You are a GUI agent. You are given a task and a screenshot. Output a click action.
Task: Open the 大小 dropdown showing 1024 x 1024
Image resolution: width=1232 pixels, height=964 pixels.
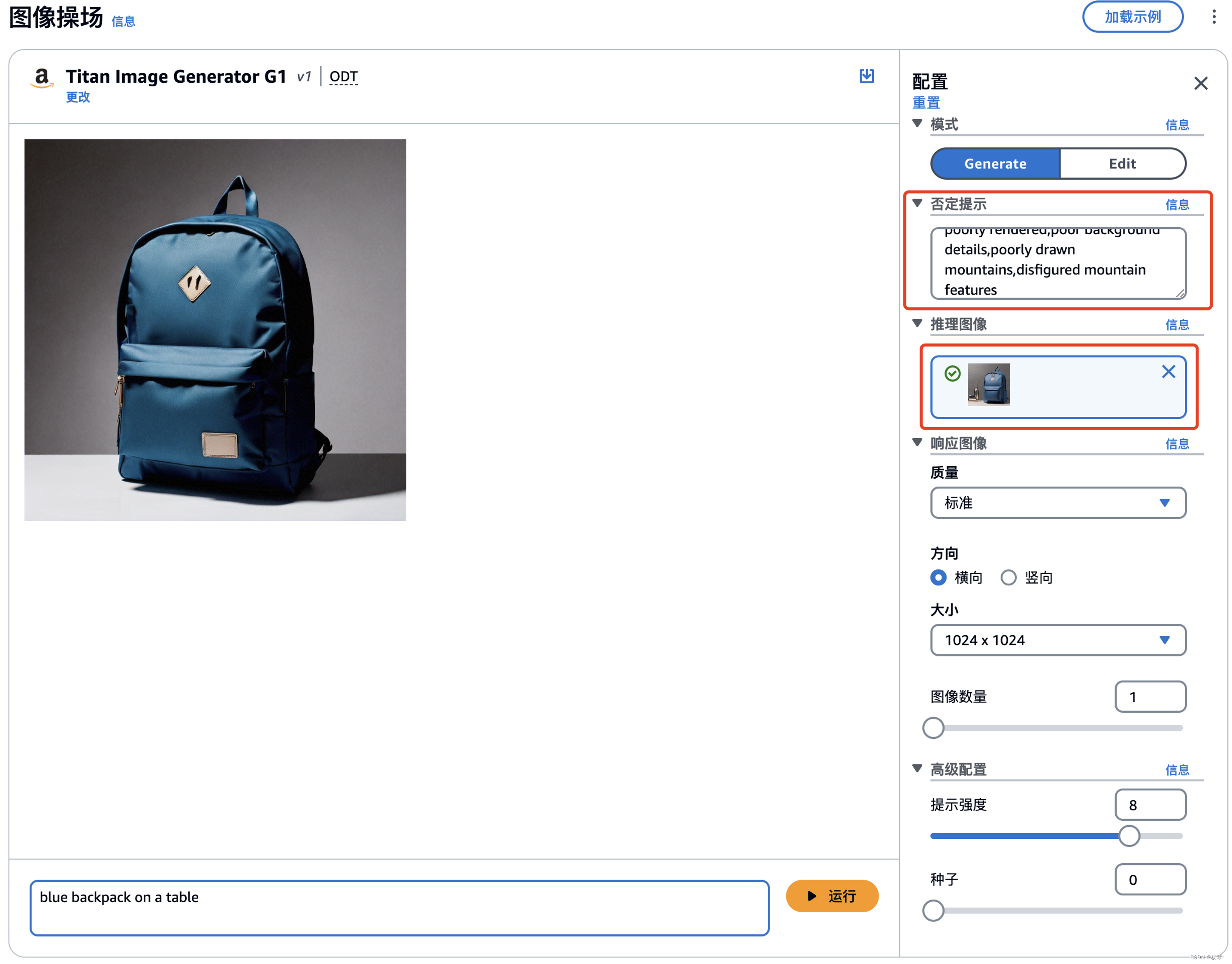coord(1057,640)
